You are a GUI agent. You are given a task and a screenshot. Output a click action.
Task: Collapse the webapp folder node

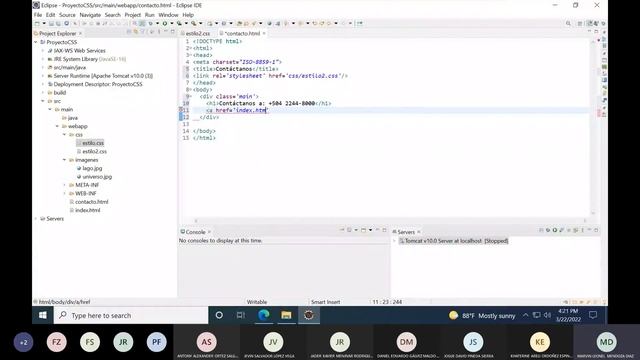point(57,126)
